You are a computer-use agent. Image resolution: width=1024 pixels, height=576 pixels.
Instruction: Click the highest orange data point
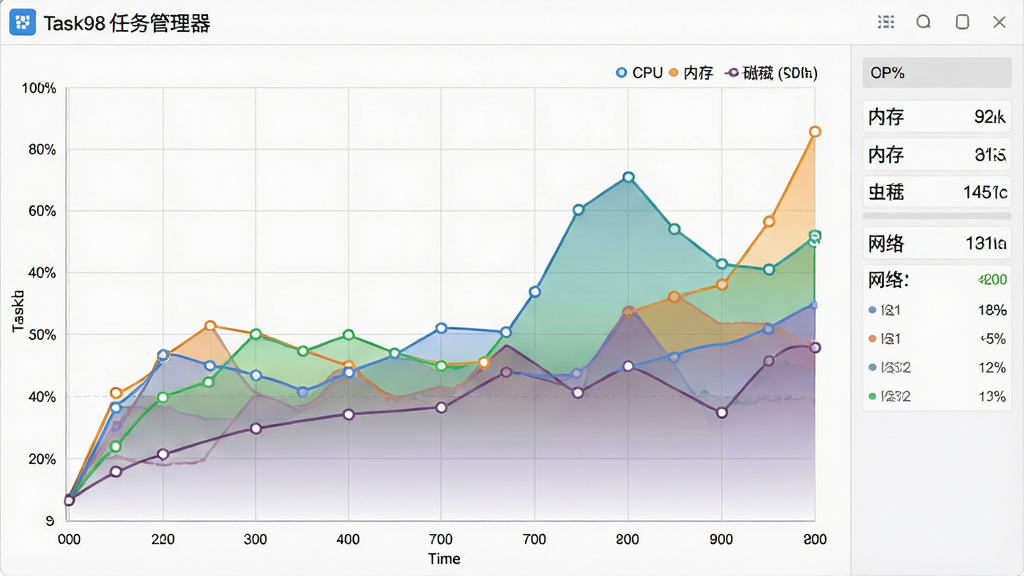click(815, 132)
